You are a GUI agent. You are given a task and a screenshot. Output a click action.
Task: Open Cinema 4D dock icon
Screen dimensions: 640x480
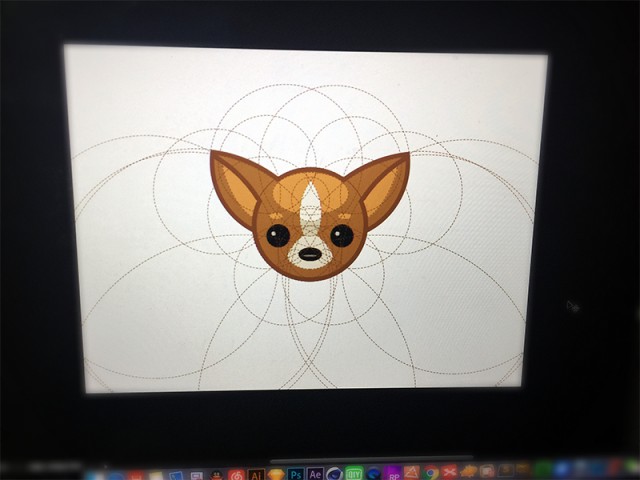[335, 474]
